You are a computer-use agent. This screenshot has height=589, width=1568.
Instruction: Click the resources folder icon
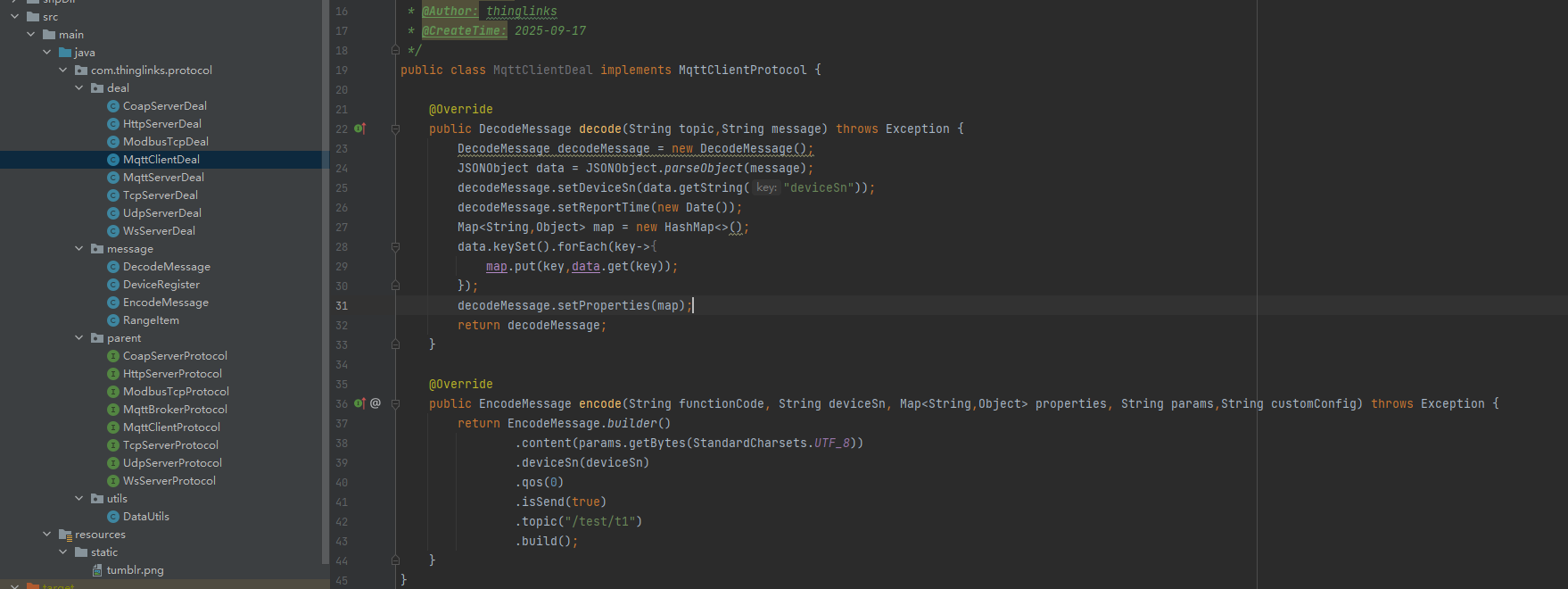(x=65, y=535)
